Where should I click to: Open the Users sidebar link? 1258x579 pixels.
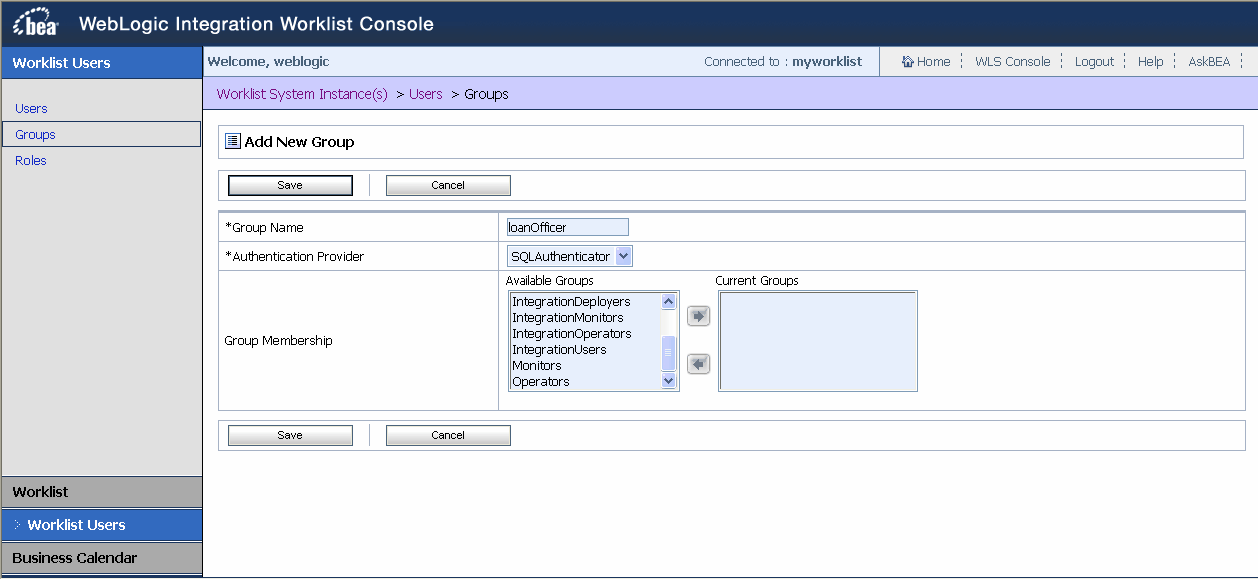coord(31,109)
